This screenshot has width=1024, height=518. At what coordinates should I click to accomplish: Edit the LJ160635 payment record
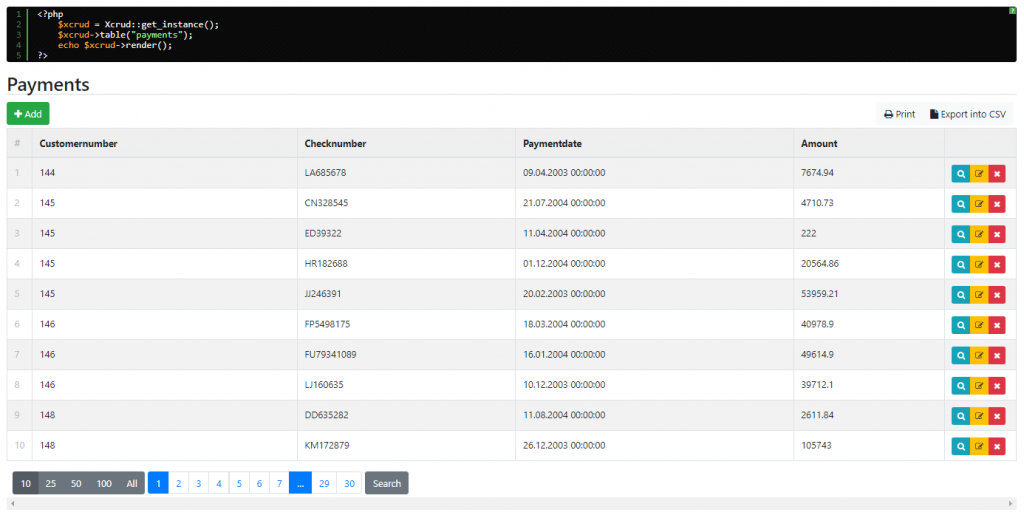(x=979, y=385)
